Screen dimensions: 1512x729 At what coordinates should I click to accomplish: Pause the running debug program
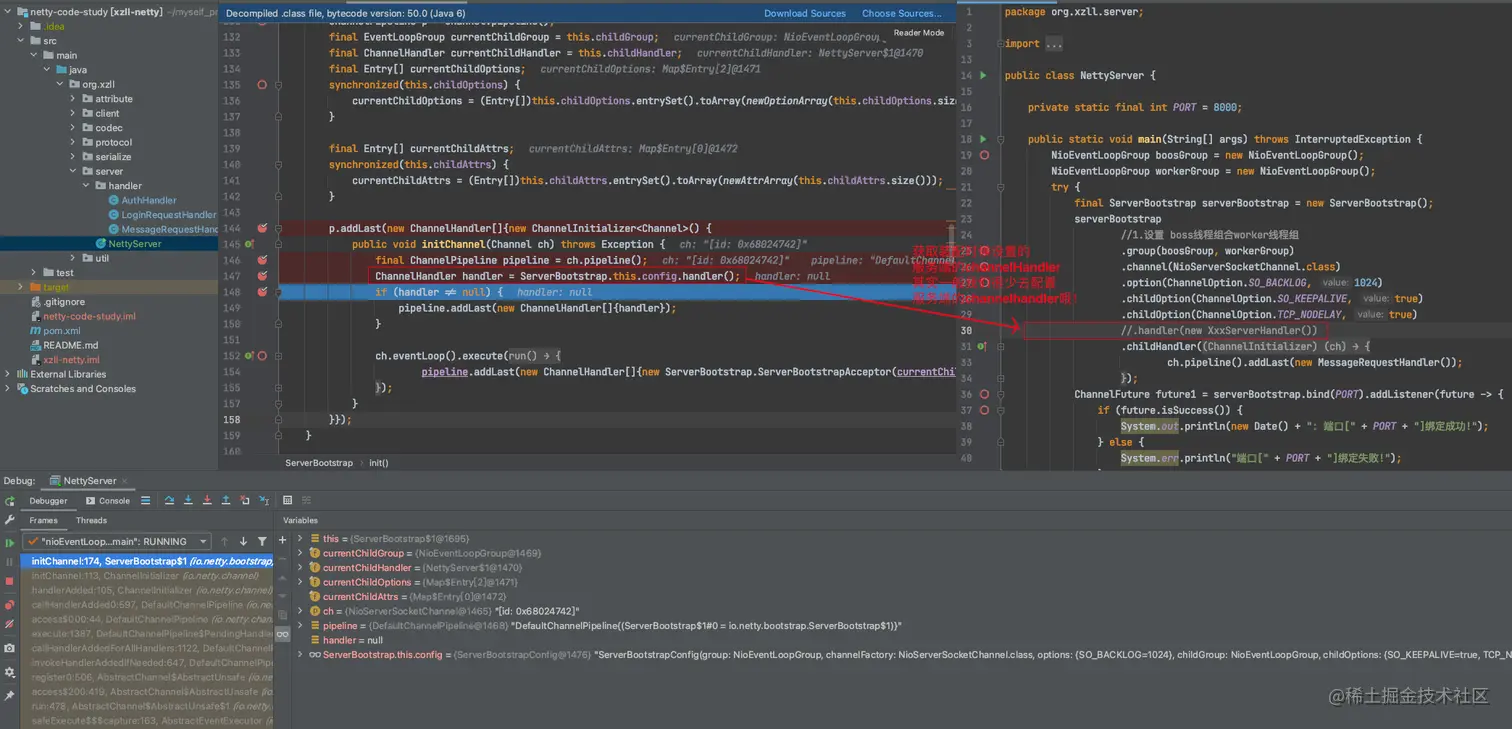(9, 562)
